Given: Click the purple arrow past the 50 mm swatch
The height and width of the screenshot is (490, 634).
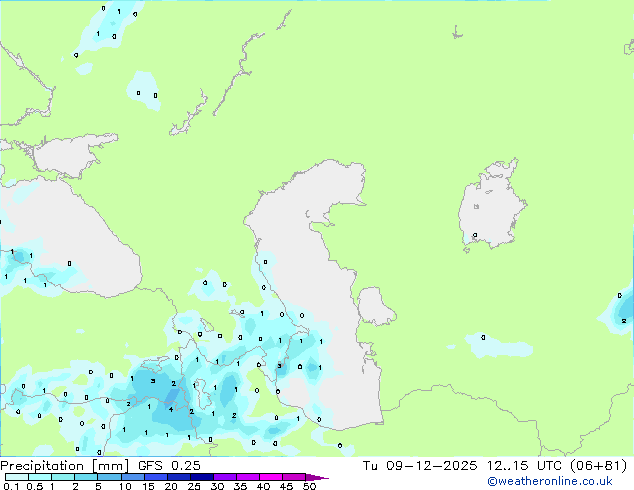Looking at the screenshot, I should point(317,477).
